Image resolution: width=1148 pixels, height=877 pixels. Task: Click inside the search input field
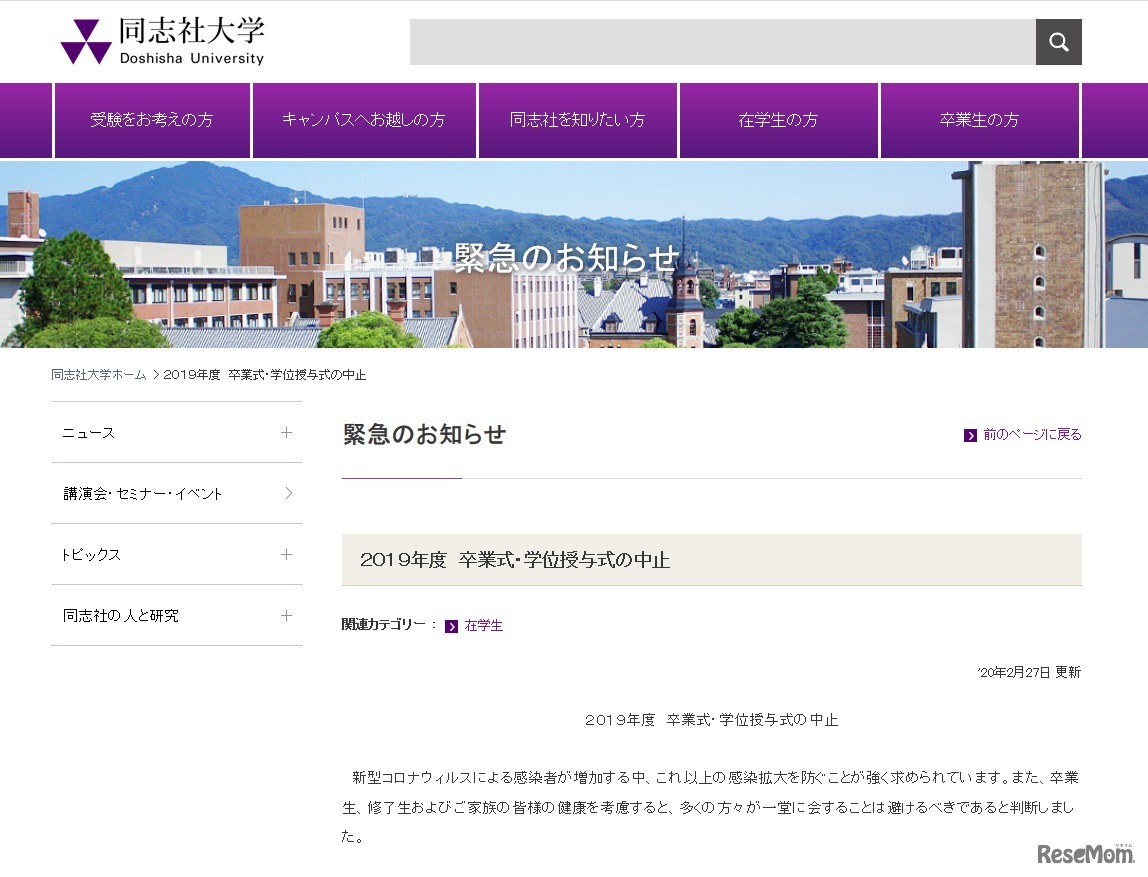point(720,41)
